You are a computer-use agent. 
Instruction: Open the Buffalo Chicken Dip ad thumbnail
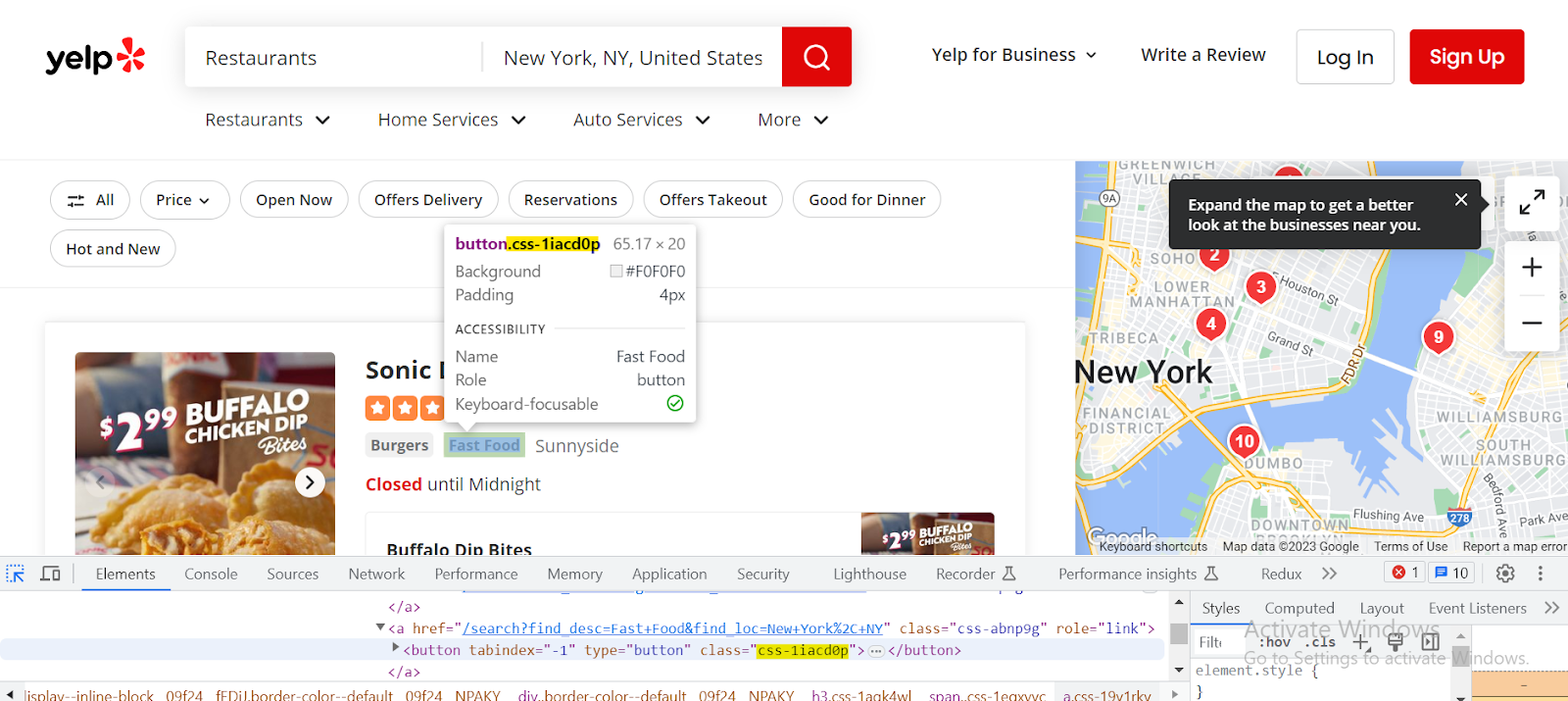927,534
